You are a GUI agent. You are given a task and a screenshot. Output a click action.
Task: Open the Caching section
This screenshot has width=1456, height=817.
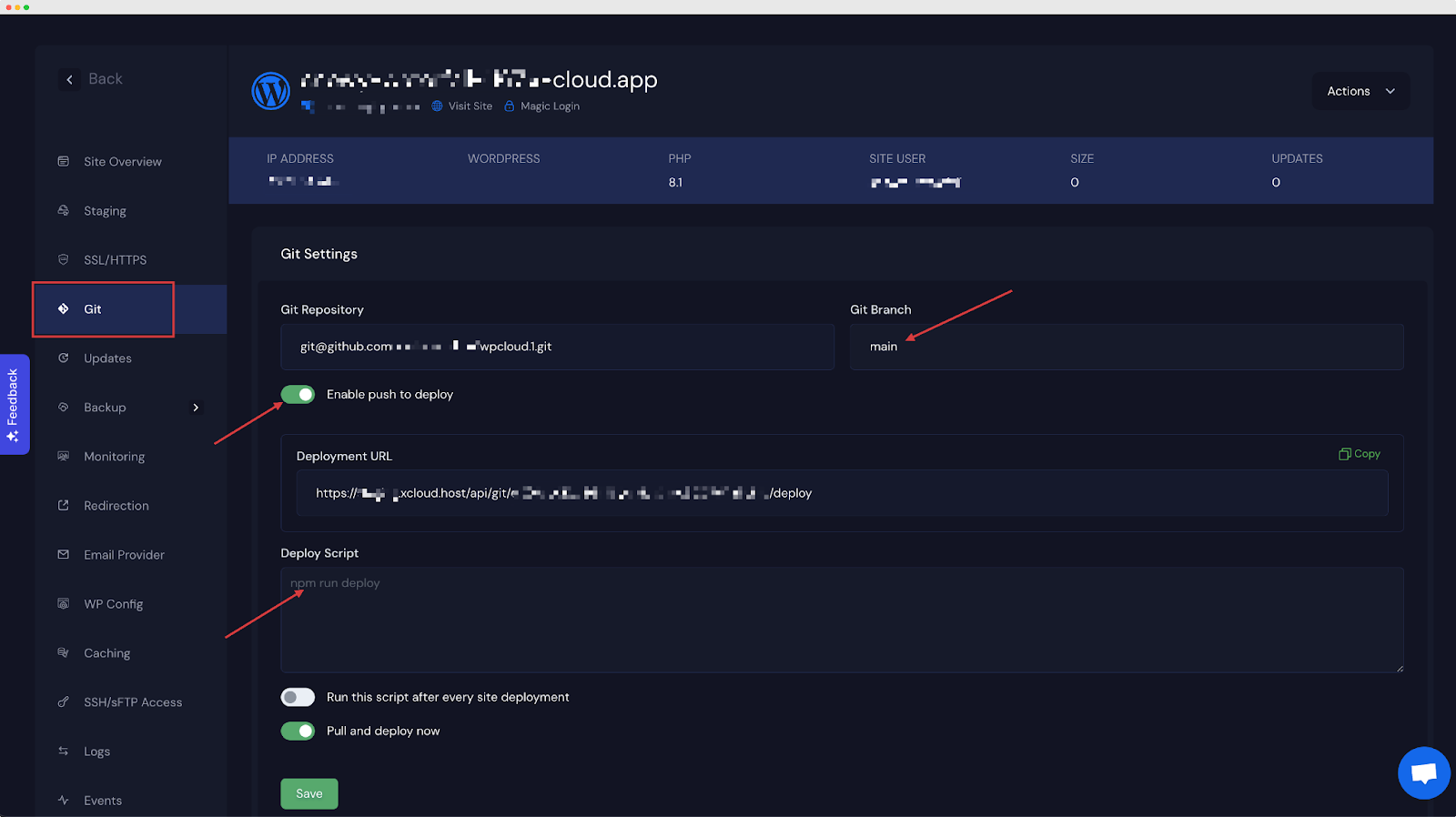(x=106, y=652)
